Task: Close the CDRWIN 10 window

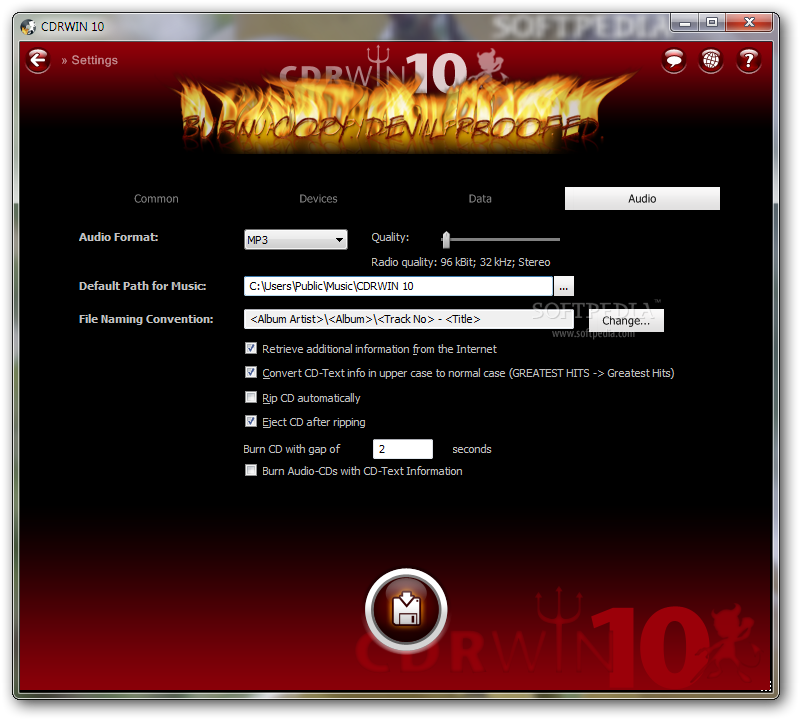Action: 749,23
